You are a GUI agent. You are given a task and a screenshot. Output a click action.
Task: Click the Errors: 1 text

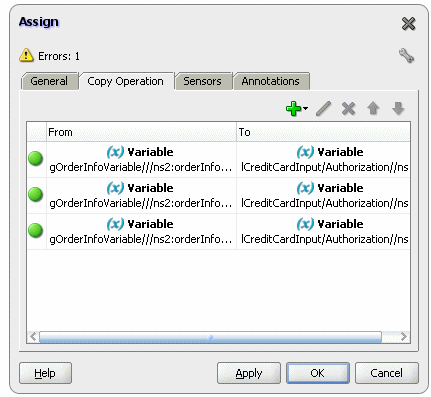tap(59, 56)
